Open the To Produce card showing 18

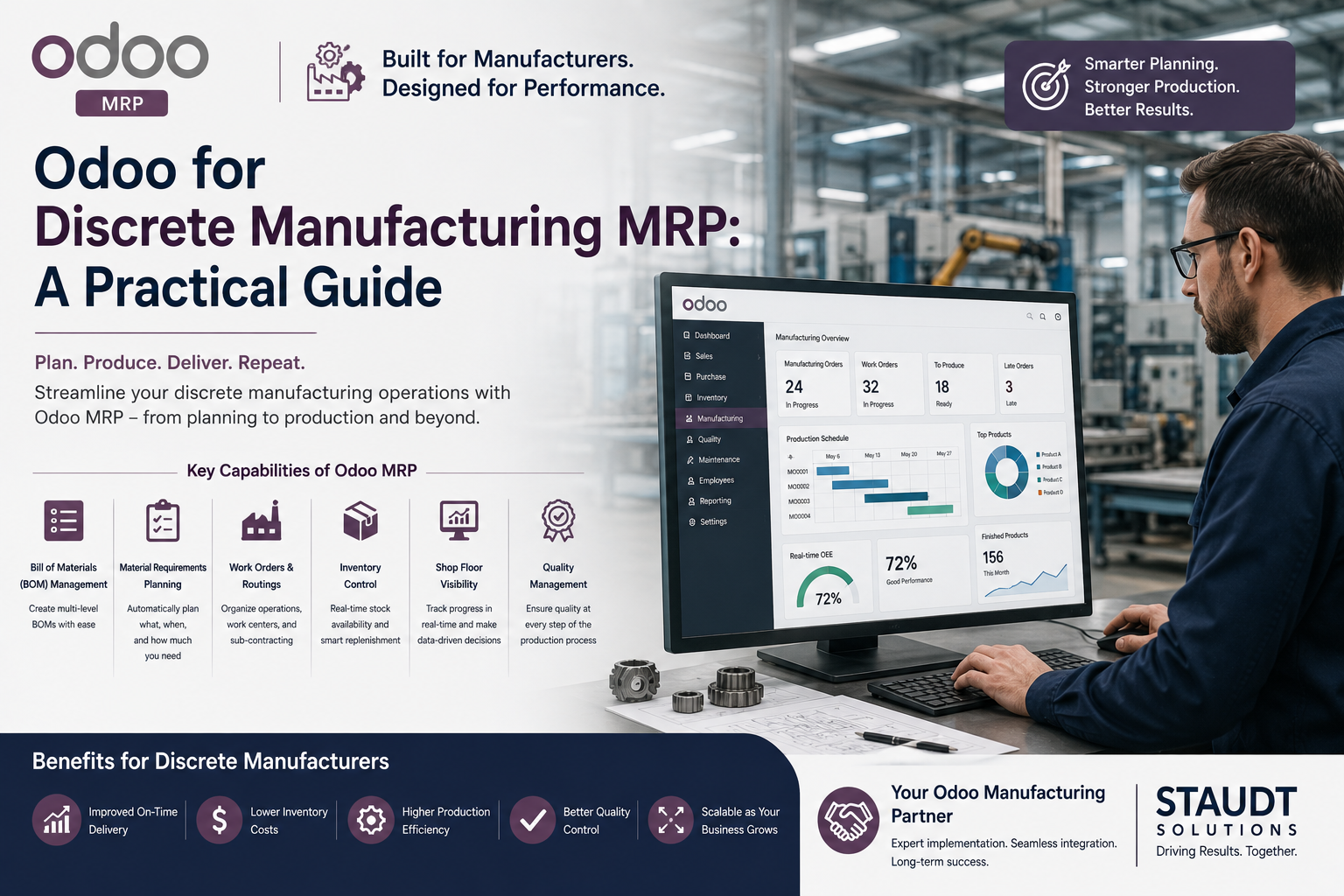click(x=961, y=383)
